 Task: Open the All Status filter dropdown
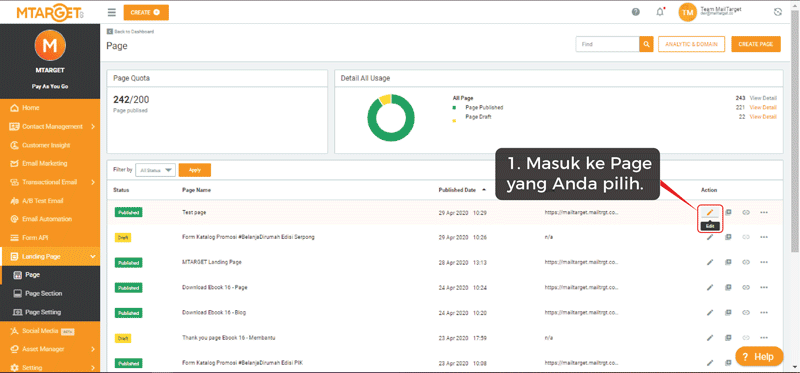click(x=156, y=170)
